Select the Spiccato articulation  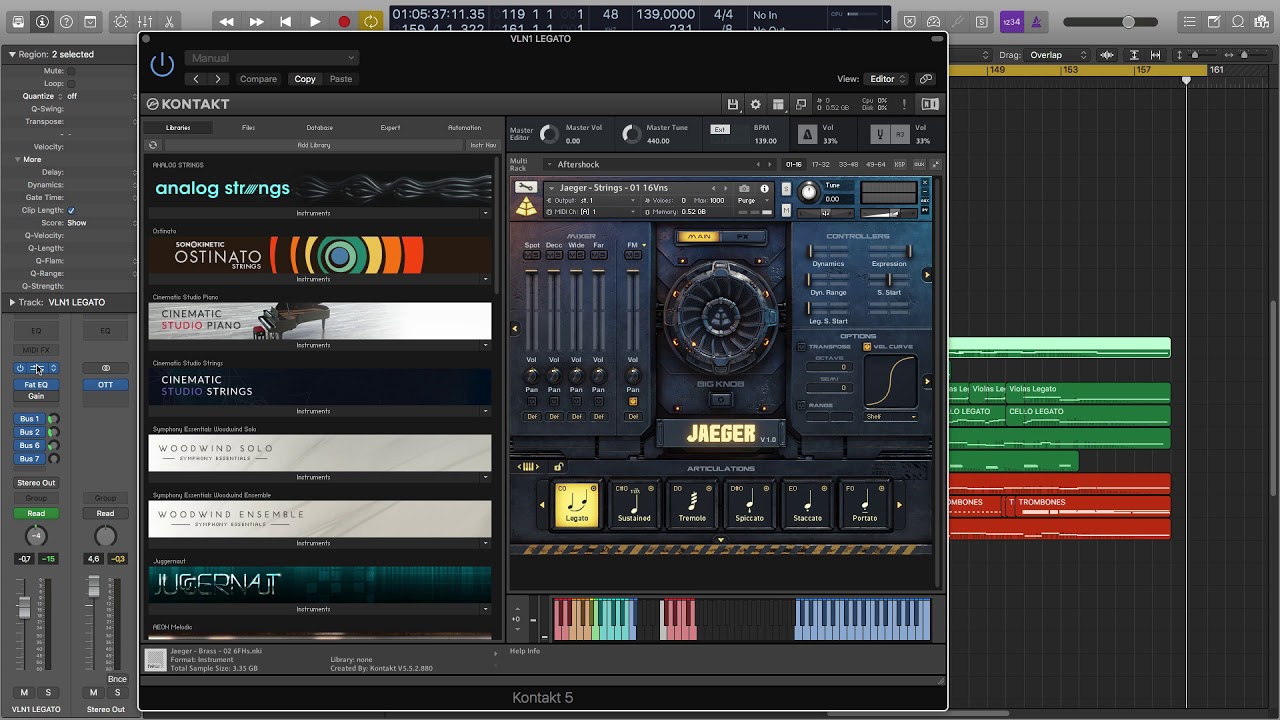[750, 504]
